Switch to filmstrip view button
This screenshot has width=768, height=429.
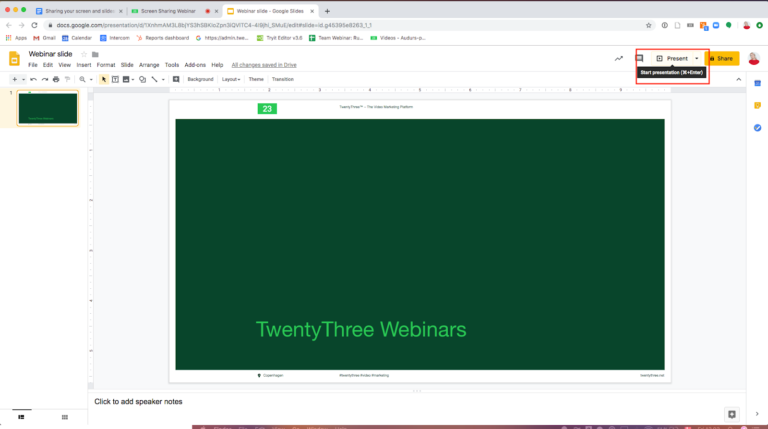click(x=21, y=417)
